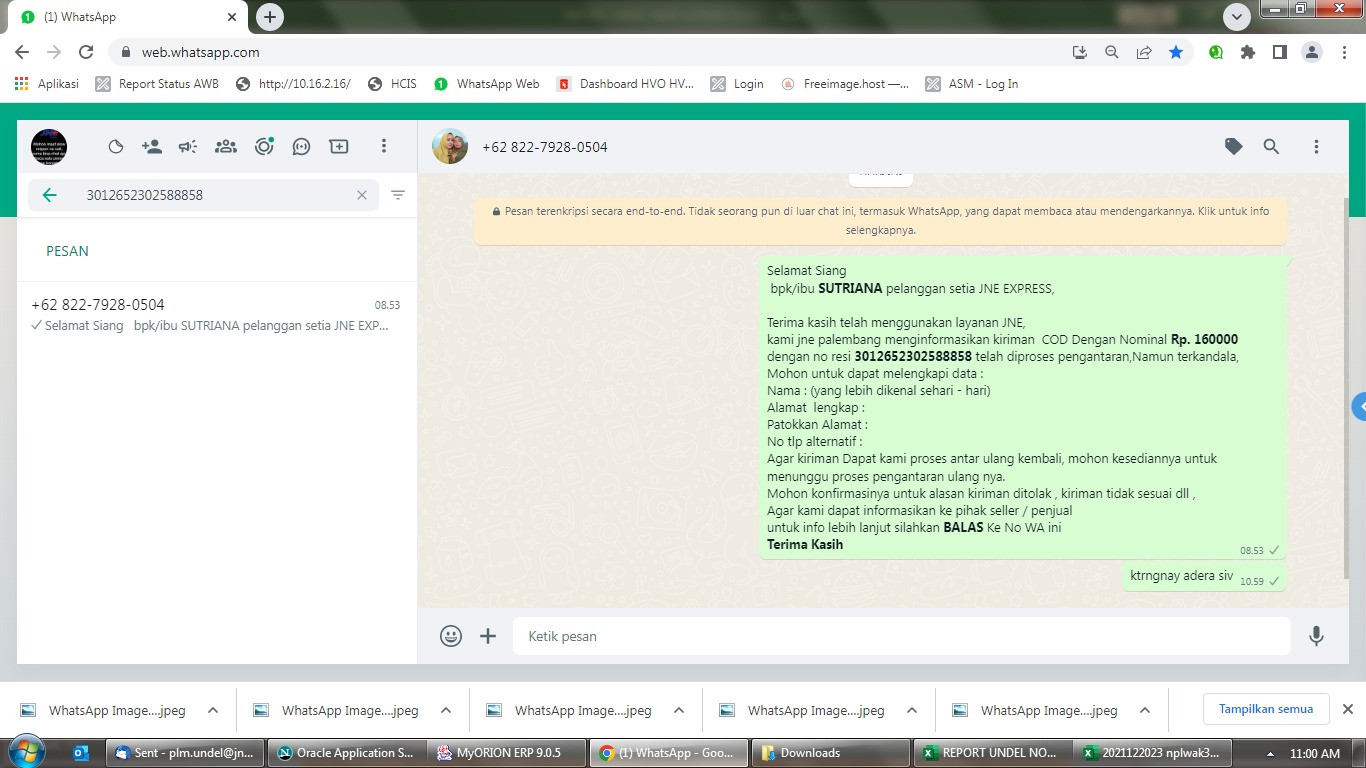Open ASM - Log In bookmark

[x=973, y=84]
